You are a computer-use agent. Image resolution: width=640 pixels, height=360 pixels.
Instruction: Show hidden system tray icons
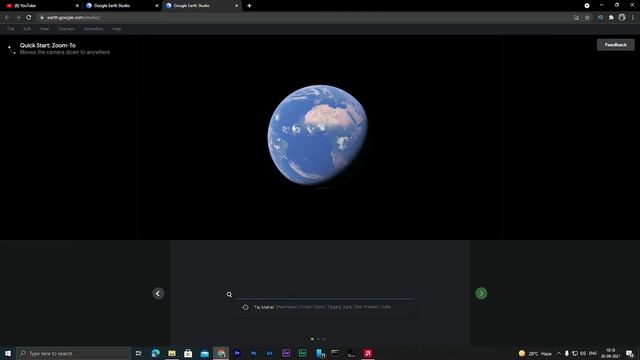pyautogui.click(x=559, y=353)
